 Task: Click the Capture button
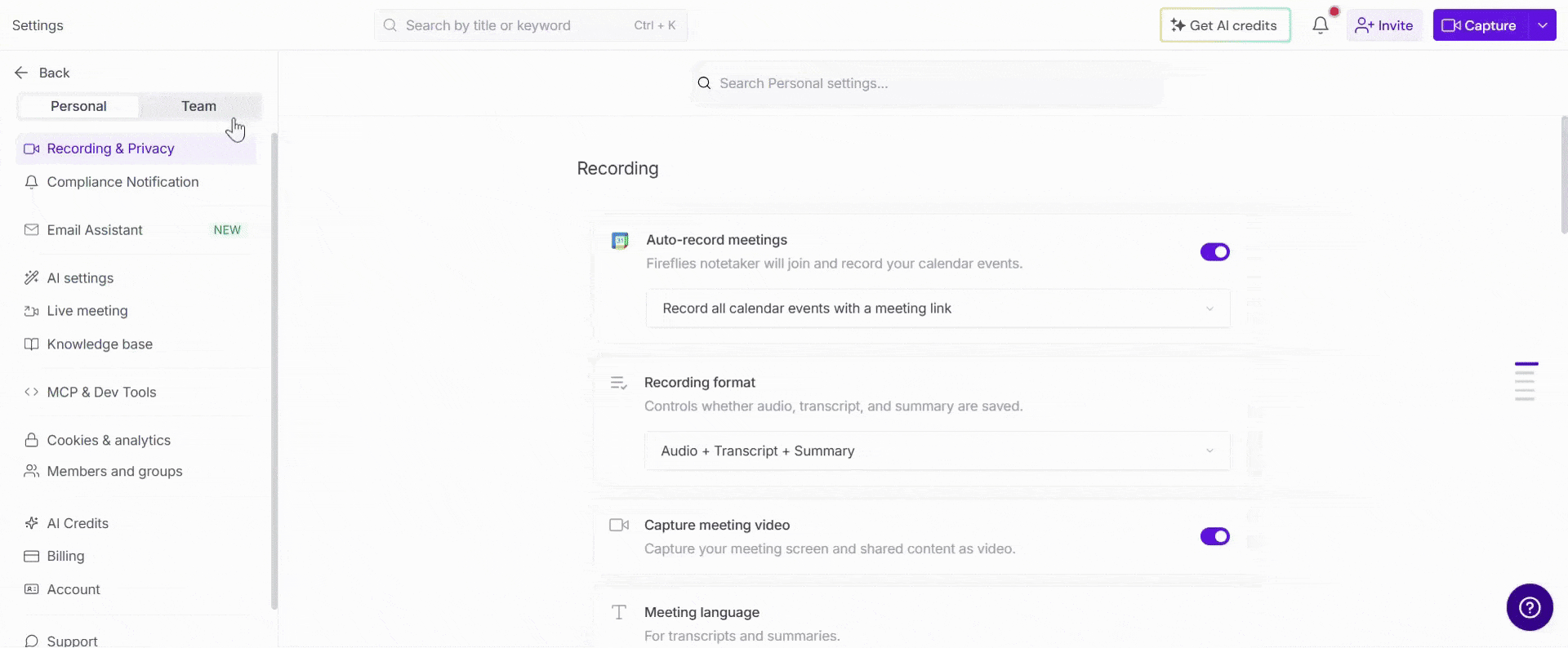click(1481, 25)
